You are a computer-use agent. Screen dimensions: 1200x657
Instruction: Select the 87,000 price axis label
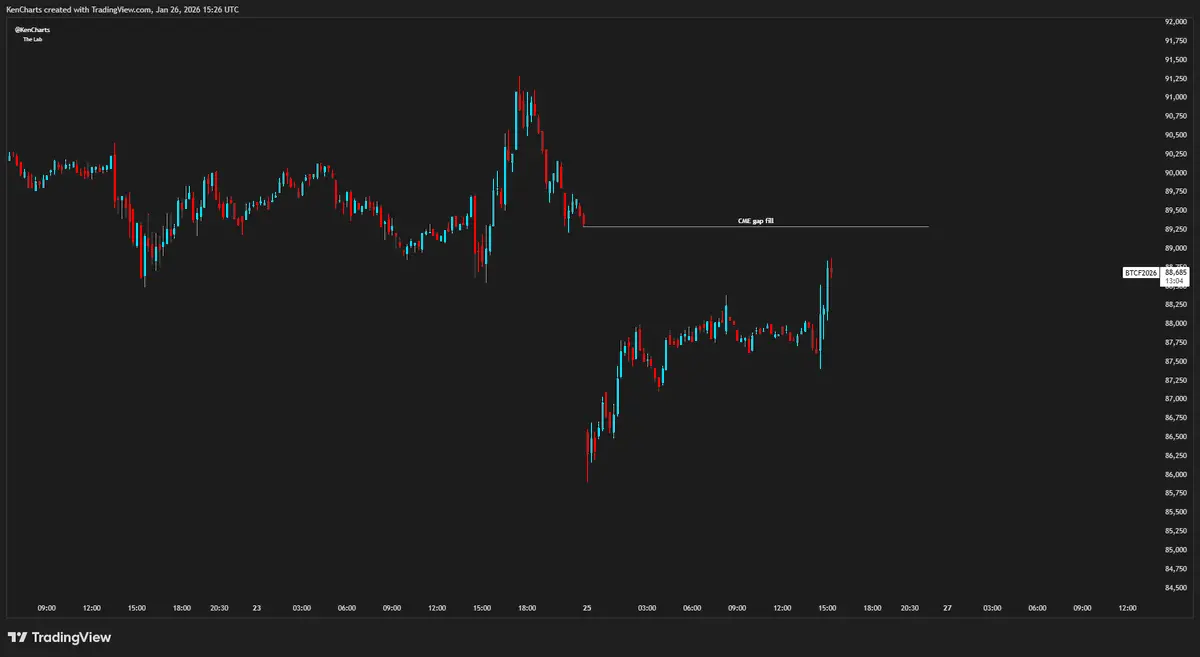(1176, 399)
